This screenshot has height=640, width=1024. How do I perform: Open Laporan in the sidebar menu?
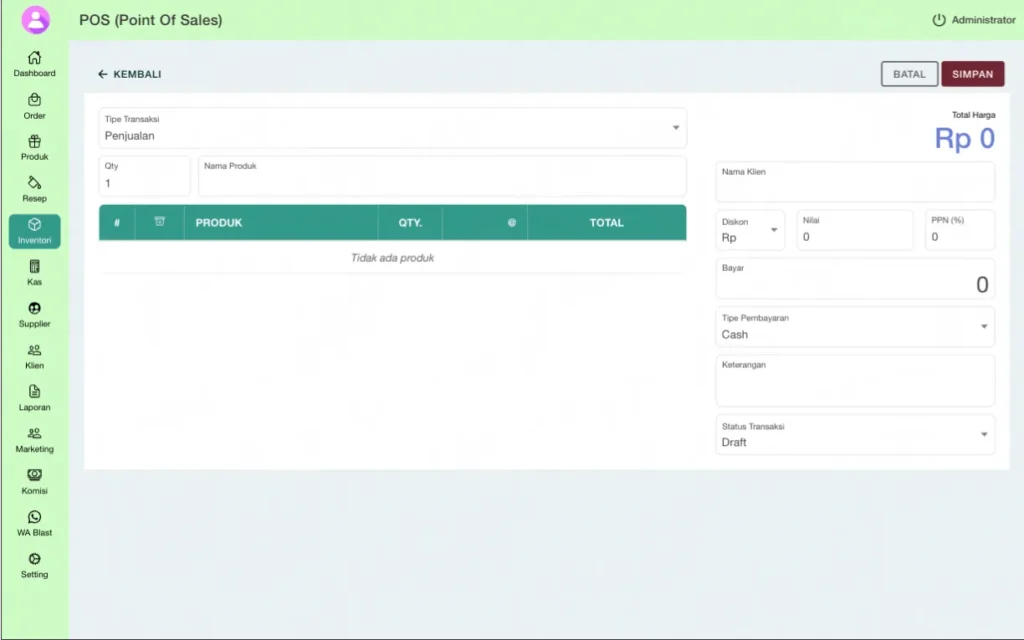tap(34, 397)
